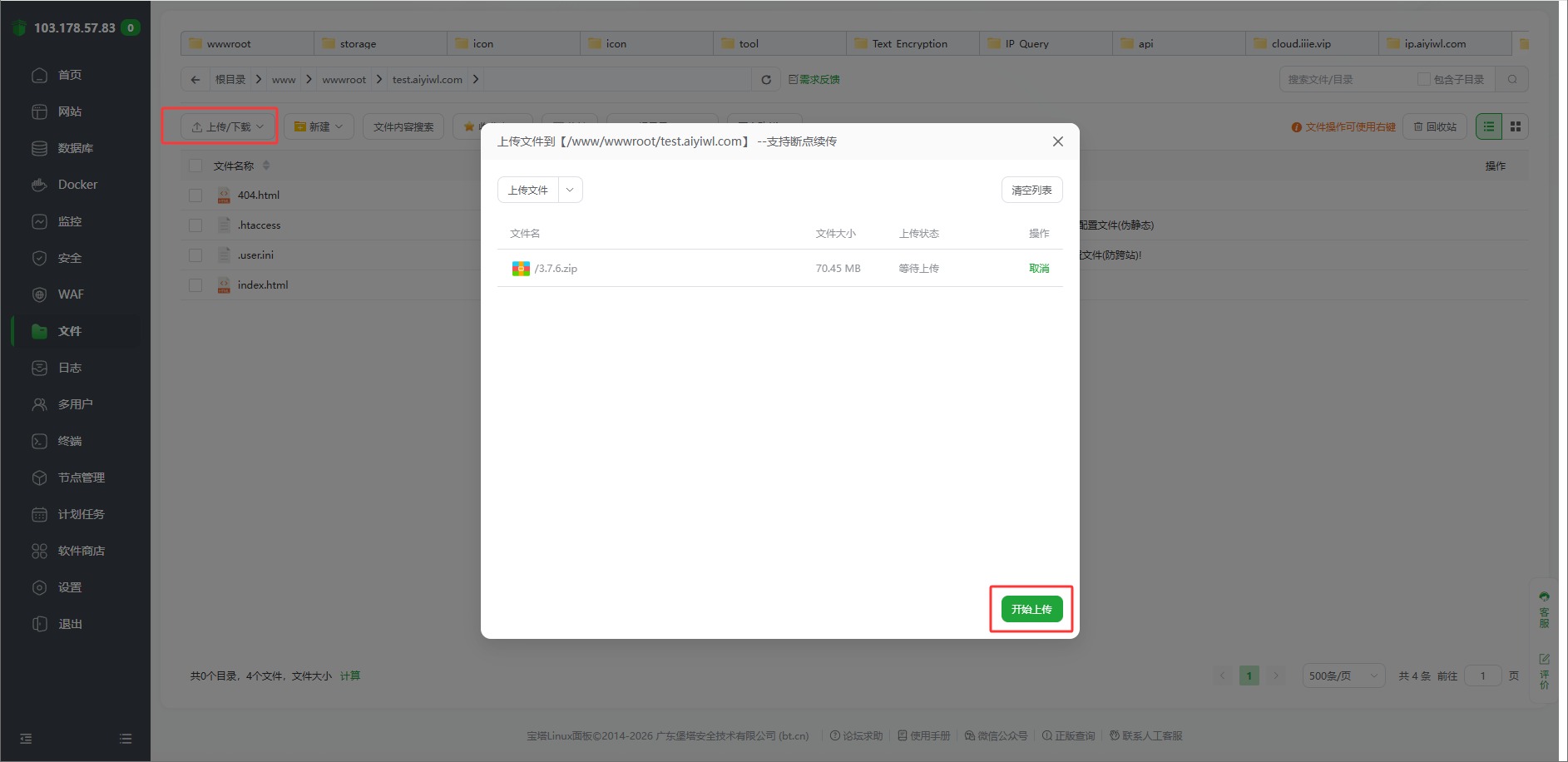Open the 500条/页 page size dropdown
Viewport: 1568px width, 762px height.
pos(1343,675)
